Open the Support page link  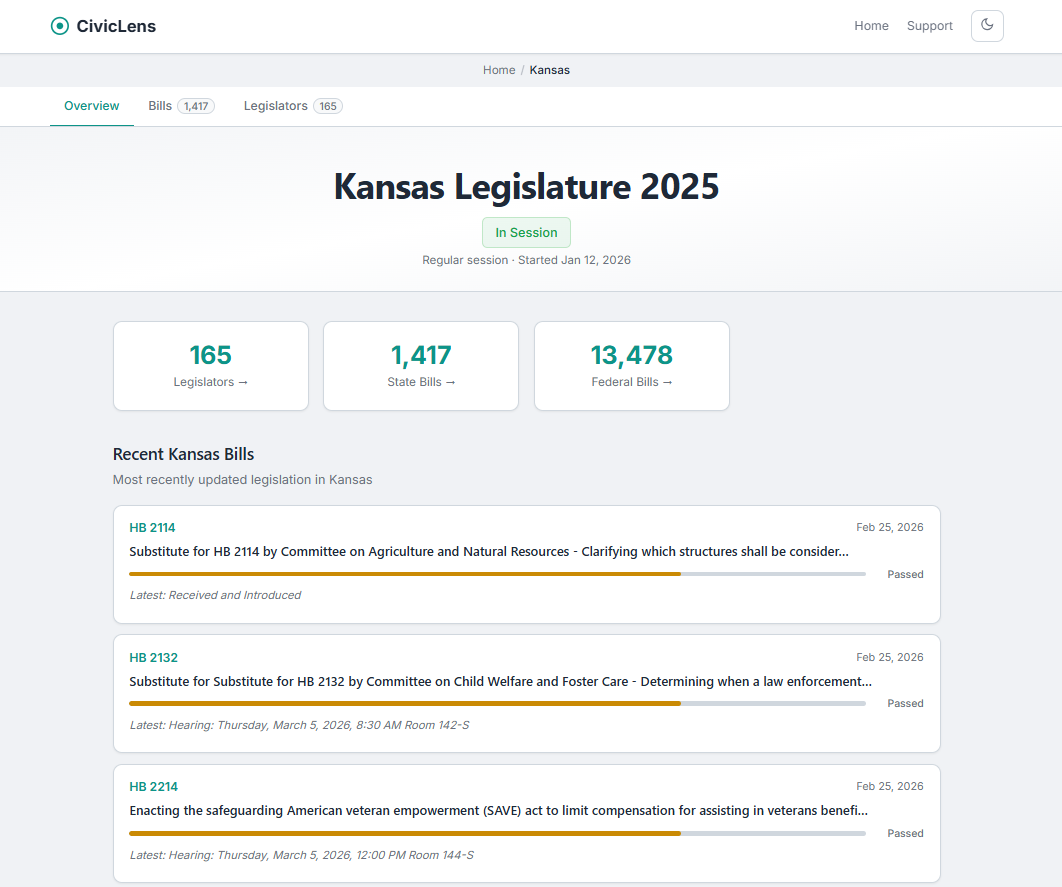(x=929, y=26)
